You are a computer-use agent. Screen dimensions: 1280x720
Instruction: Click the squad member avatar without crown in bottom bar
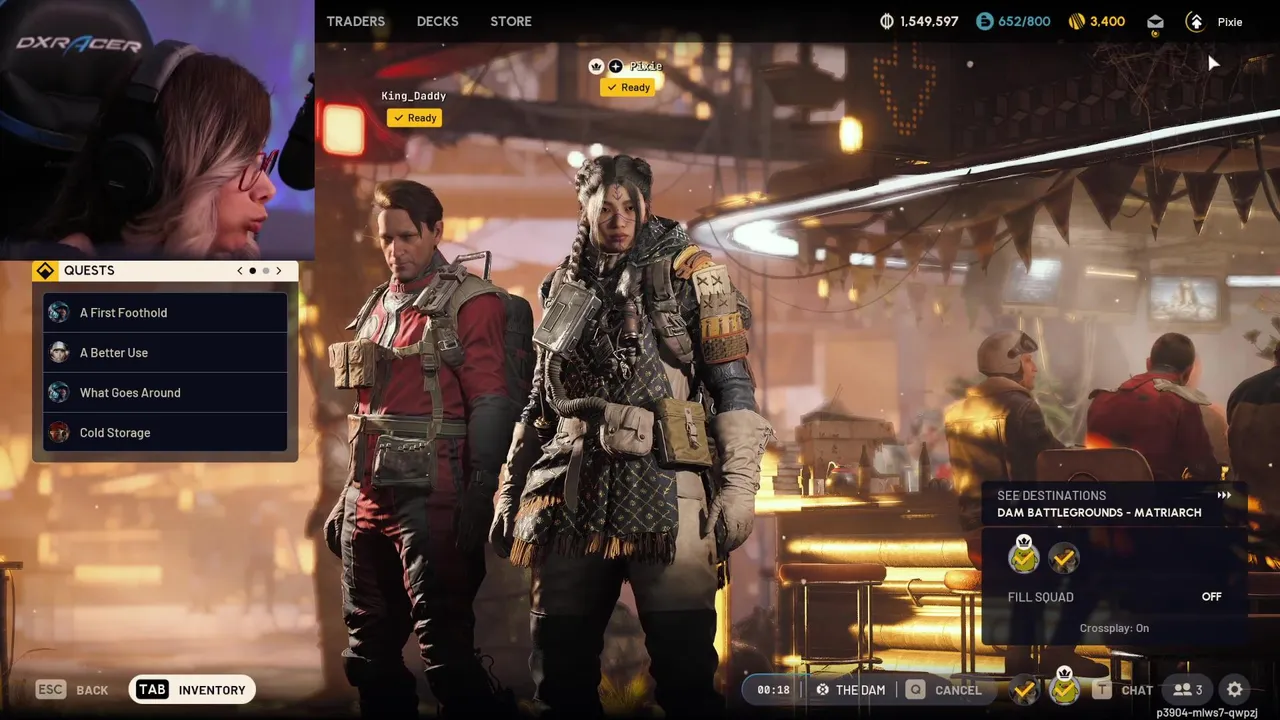1023,690
